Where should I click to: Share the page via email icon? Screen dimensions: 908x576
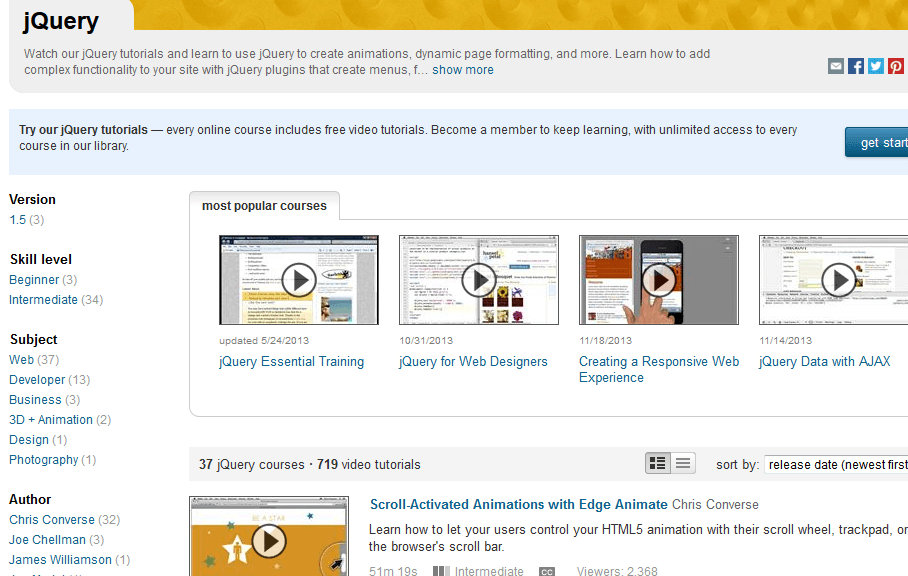click(836, 66)
